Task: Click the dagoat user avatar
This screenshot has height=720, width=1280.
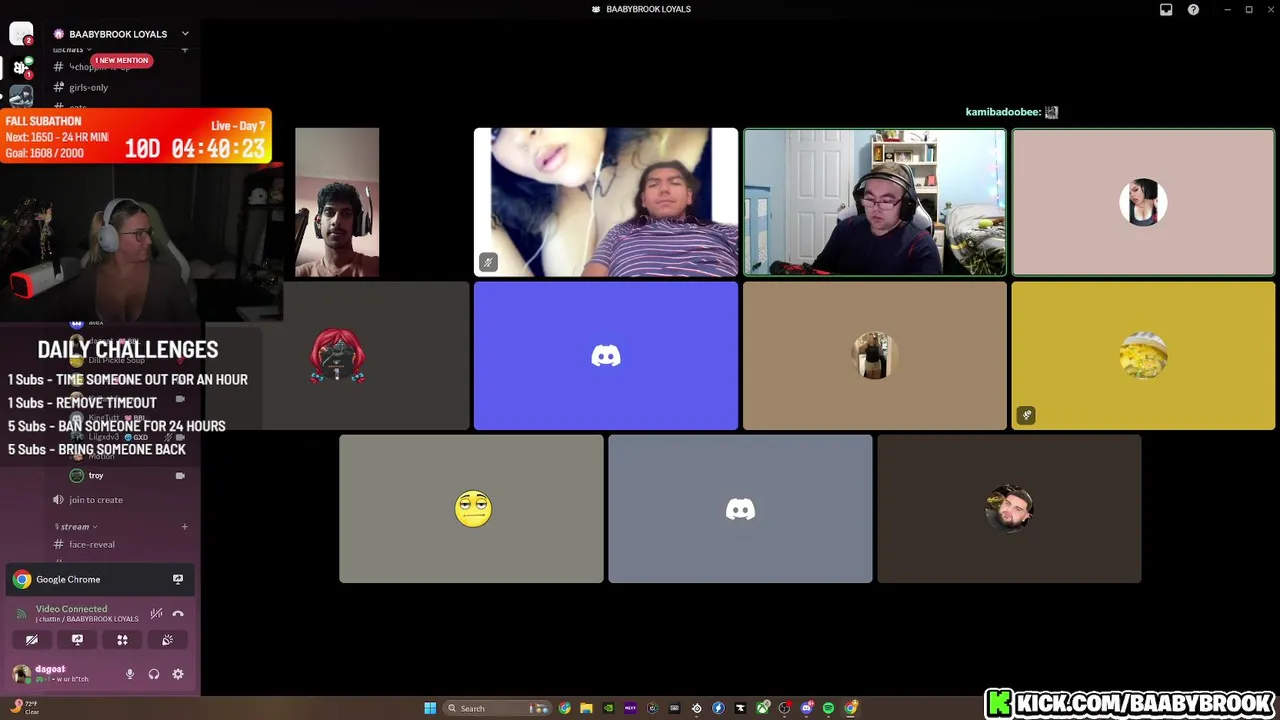Action: [21, 674]
